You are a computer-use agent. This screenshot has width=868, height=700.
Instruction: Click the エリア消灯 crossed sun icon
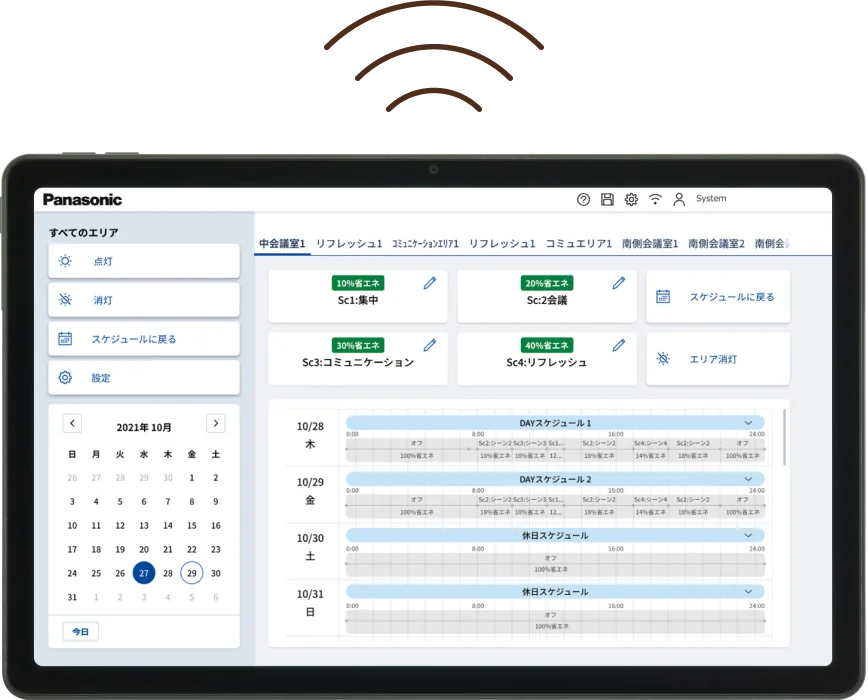pyautogui.click(x=663, y=359)
